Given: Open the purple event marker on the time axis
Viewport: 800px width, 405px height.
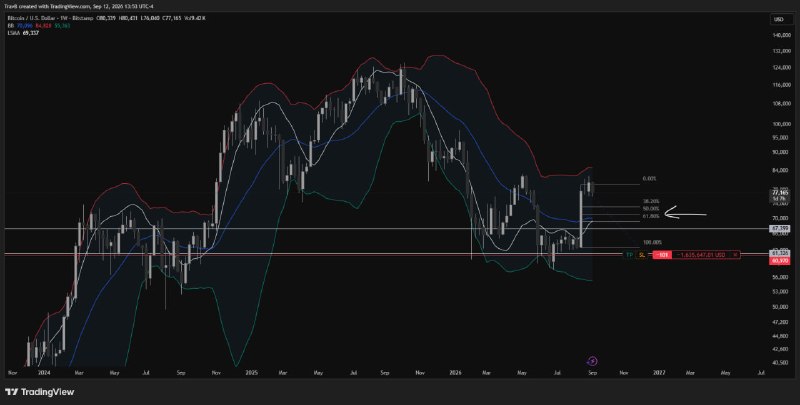Looking at the screenshot, I should pyautogui.click(x=593, y=362).
